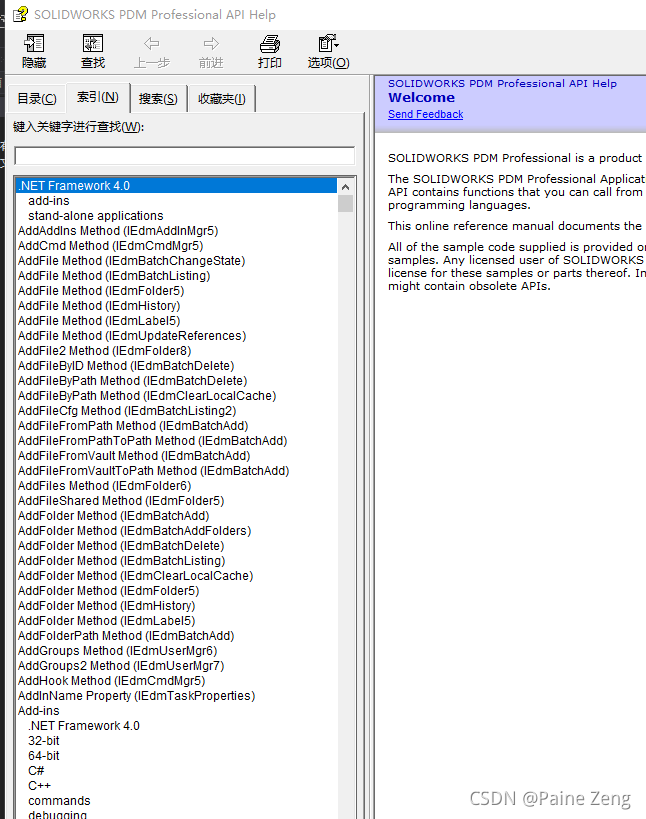The image size is (646, 819).
Task: Select AddFolder Method (IEdmBatchDelete)
Action: 121,546
